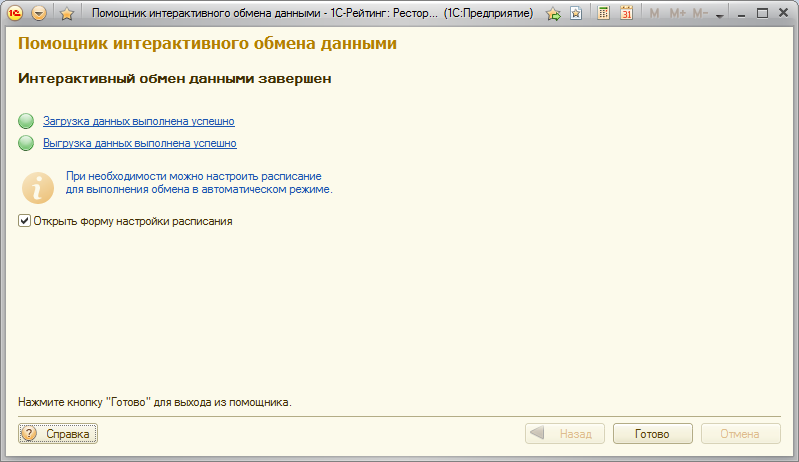Click the page with star icon
Image resolution: width=799 pixels, height=462 pixels.
(576, 13)
